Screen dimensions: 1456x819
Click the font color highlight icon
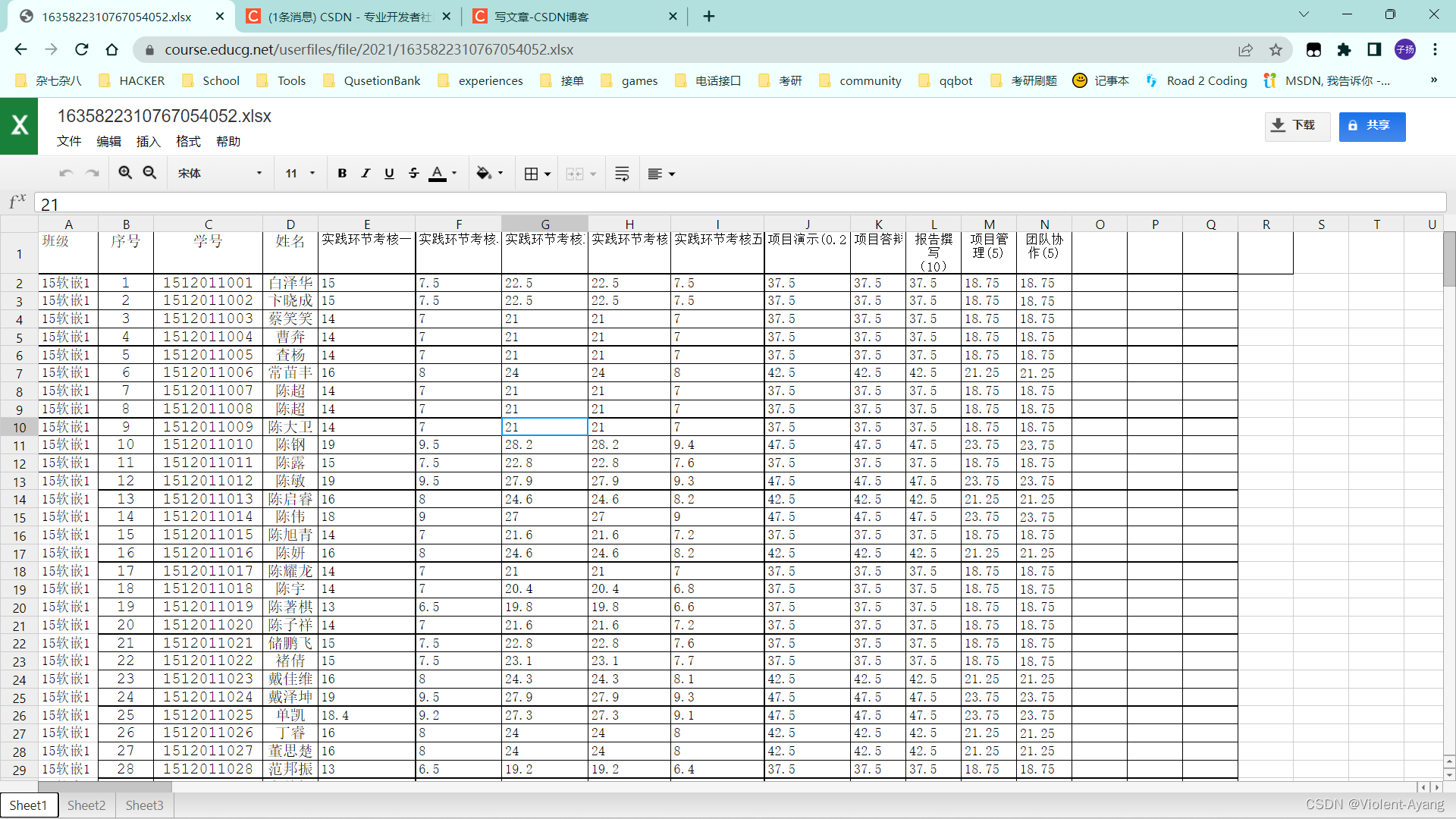438,174
